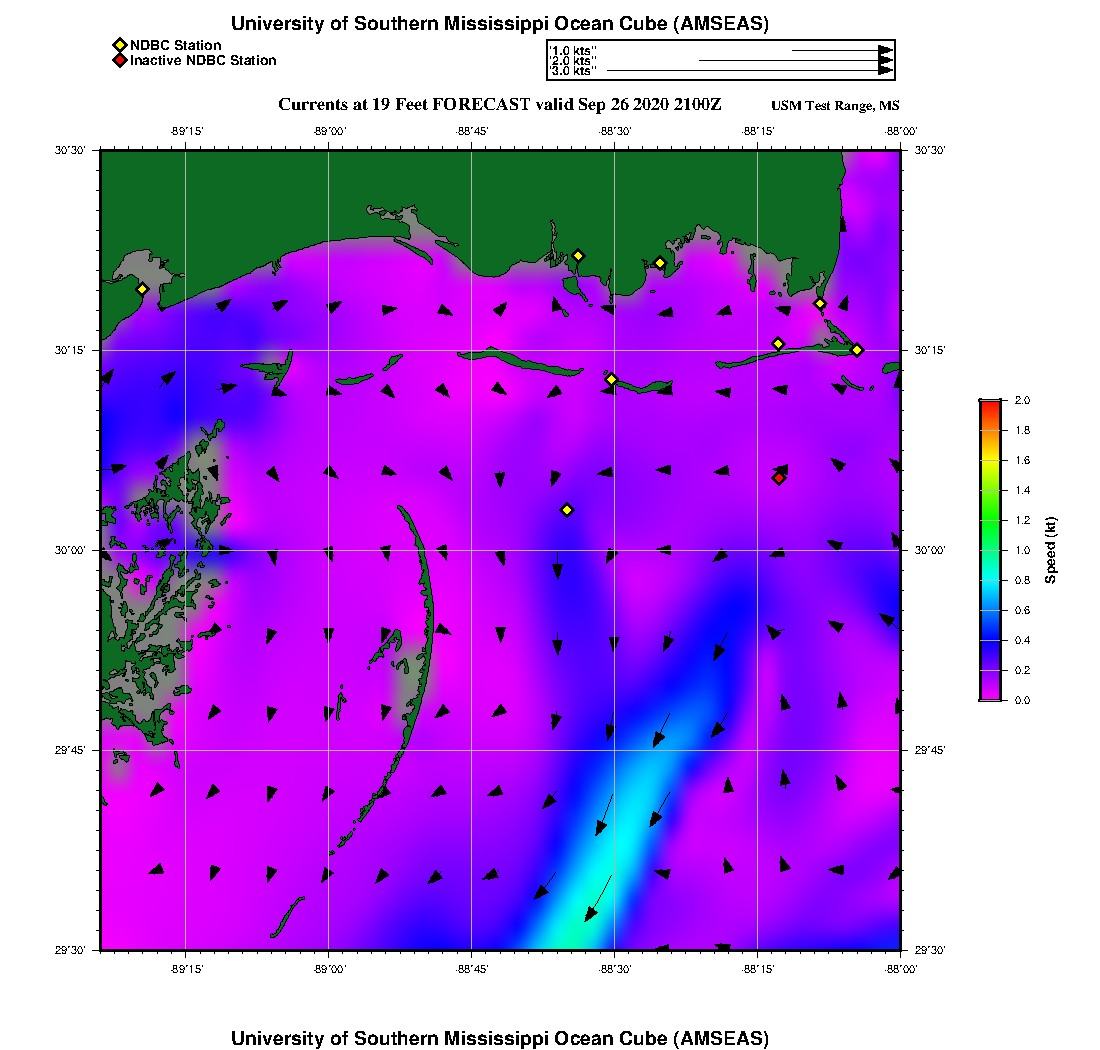Click the red inactive NDBC station marker on map
Image resolution: width=1100 pixels, height=1050 pixels.
pos(778,478)
